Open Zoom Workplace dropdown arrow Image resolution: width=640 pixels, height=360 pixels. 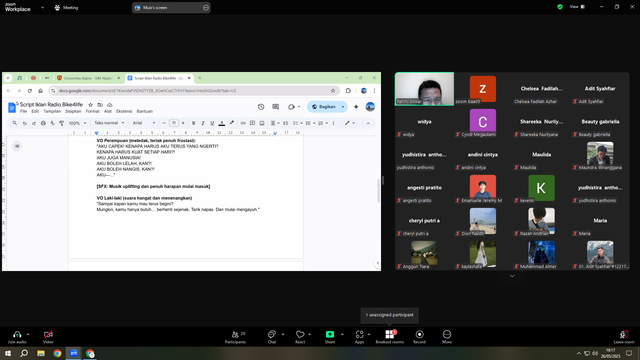42,7
